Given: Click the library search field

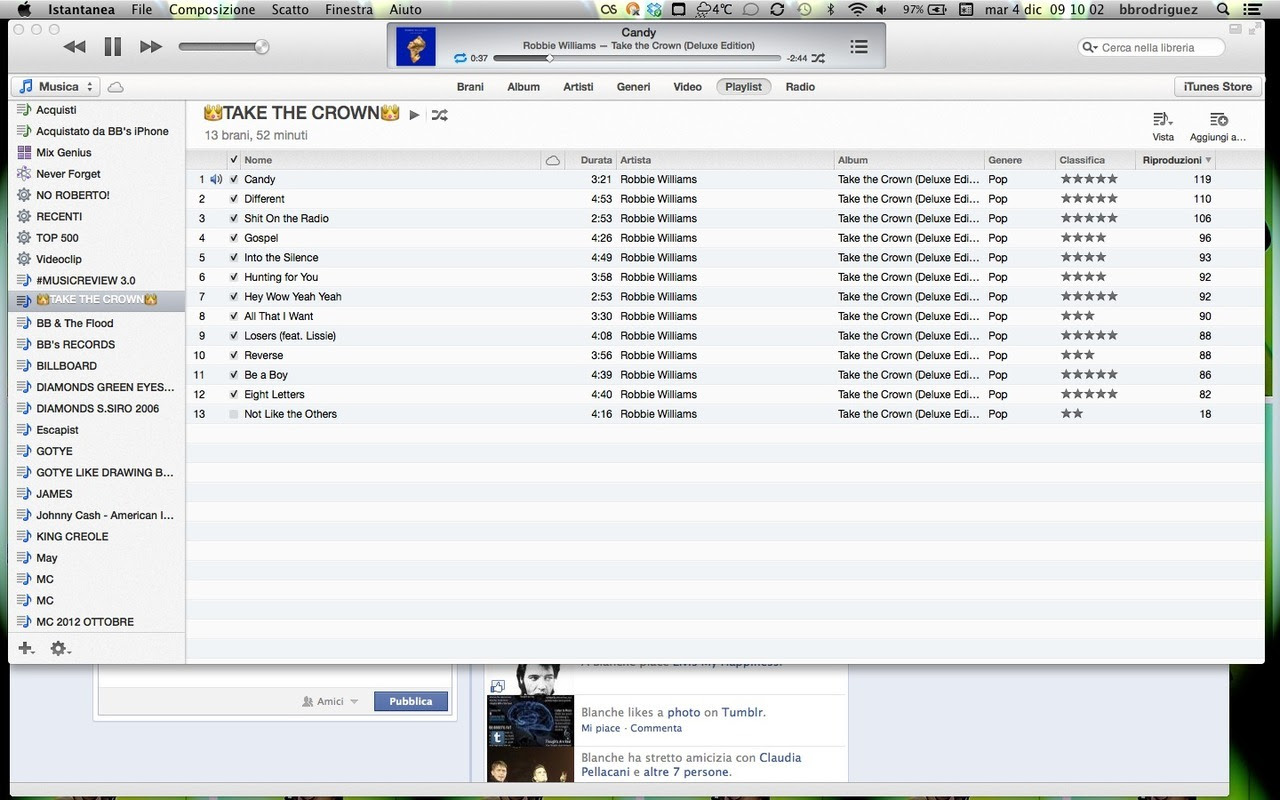Looking at the screenshot, I should click(1152, 47).
